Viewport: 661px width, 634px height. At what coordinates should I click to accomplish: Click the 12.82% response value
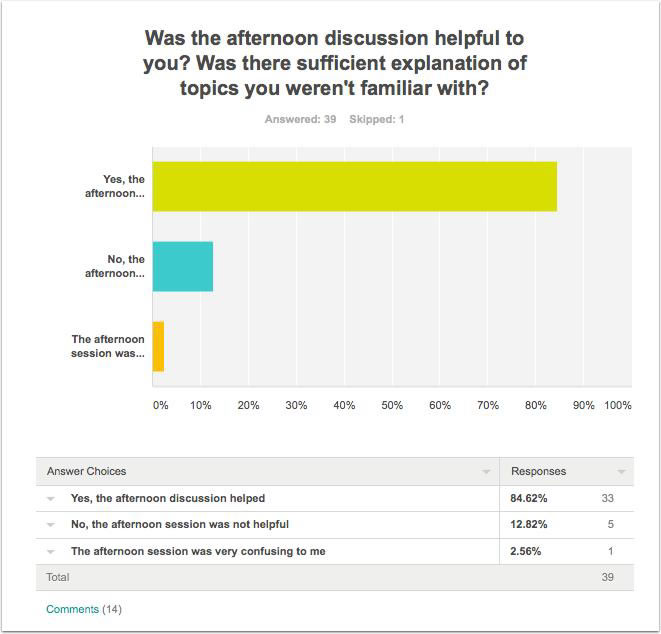529,524
